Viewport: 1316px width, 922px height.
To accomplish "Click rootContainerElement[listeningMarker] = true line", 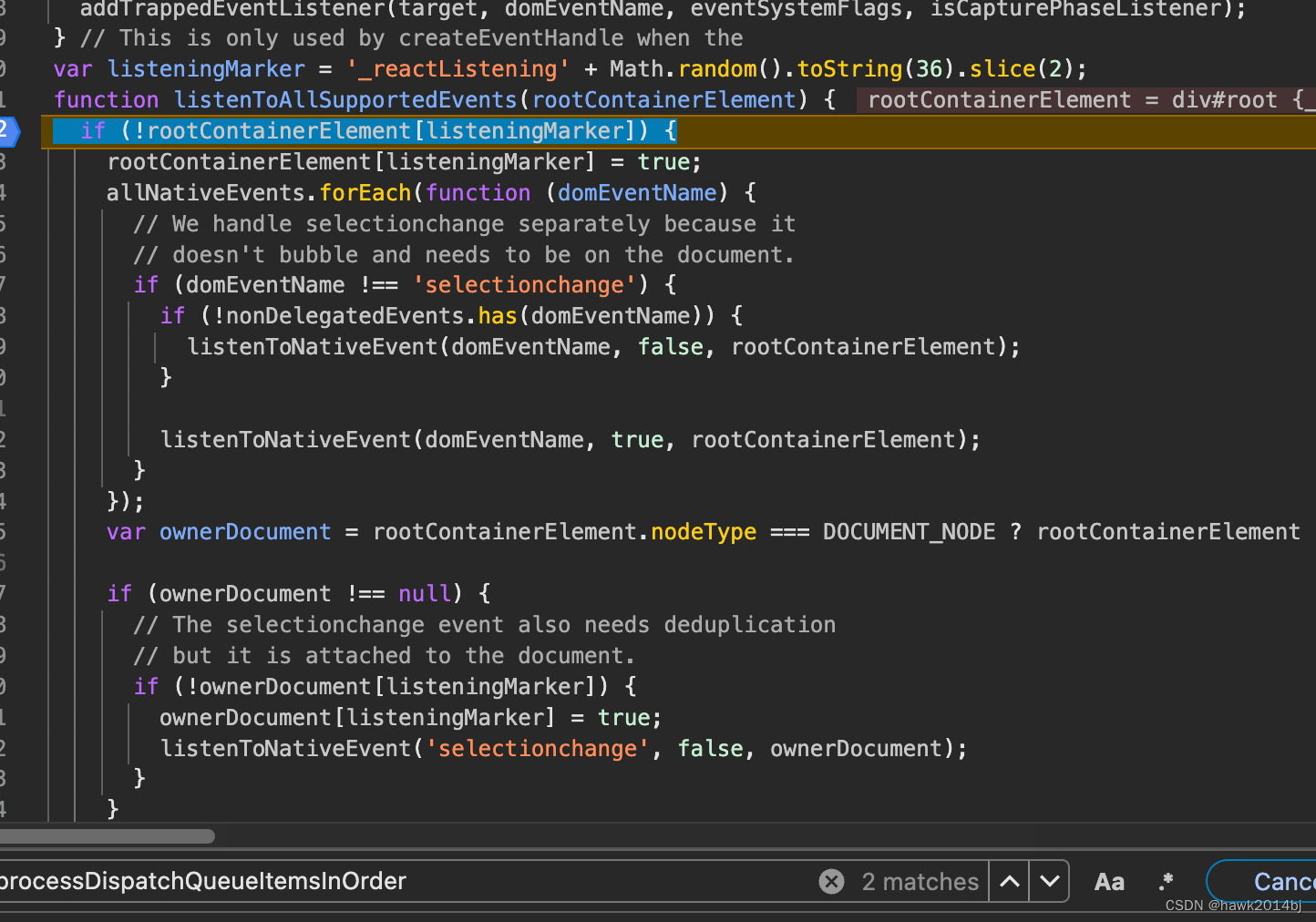I will tap(405, 162).
